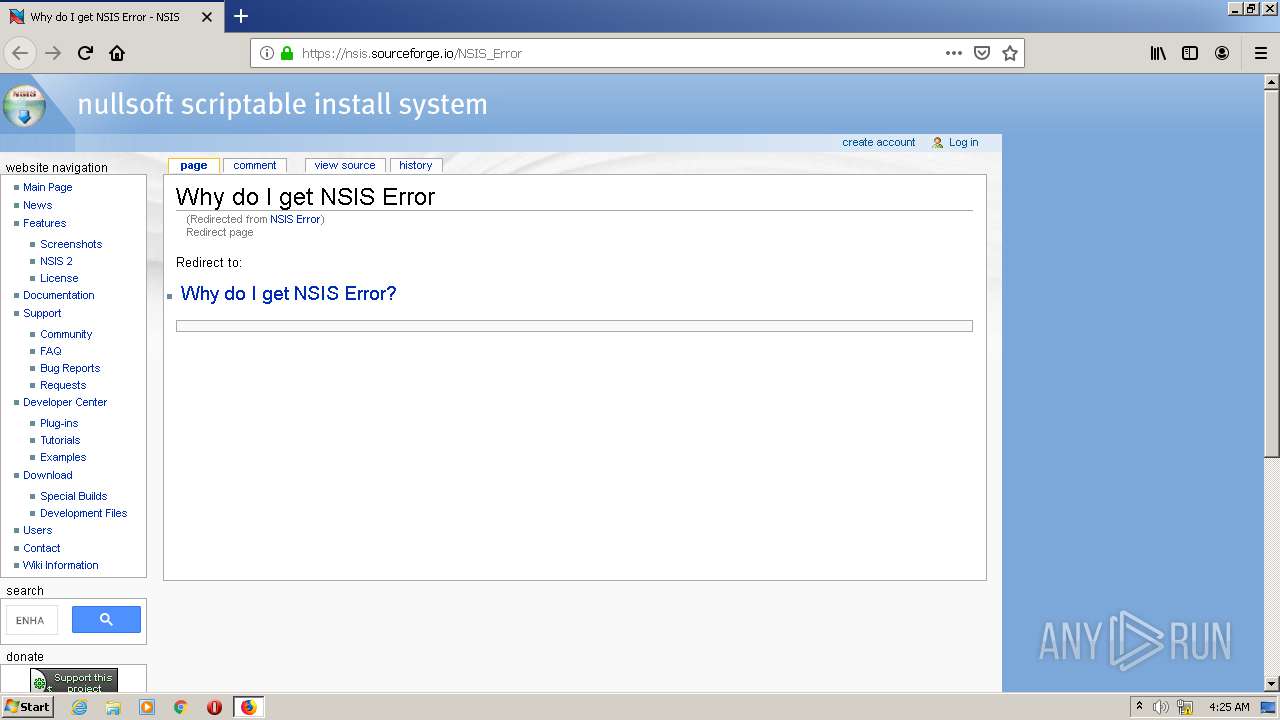Show site information icon in the address bar
1280x720 pixels.
coord(266,53)
